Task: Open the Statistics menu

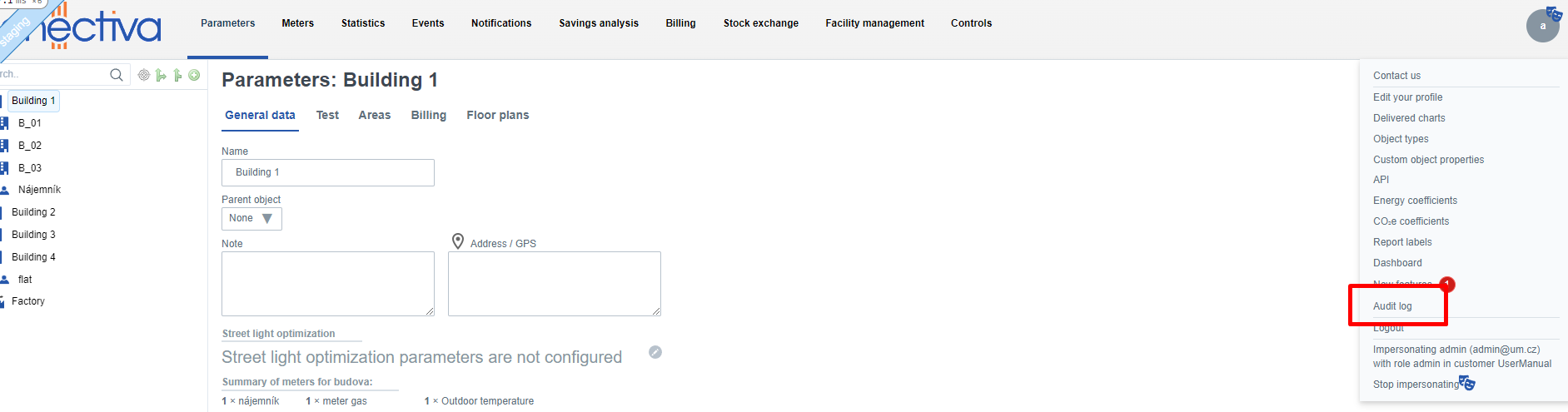Action: (363, 23)
